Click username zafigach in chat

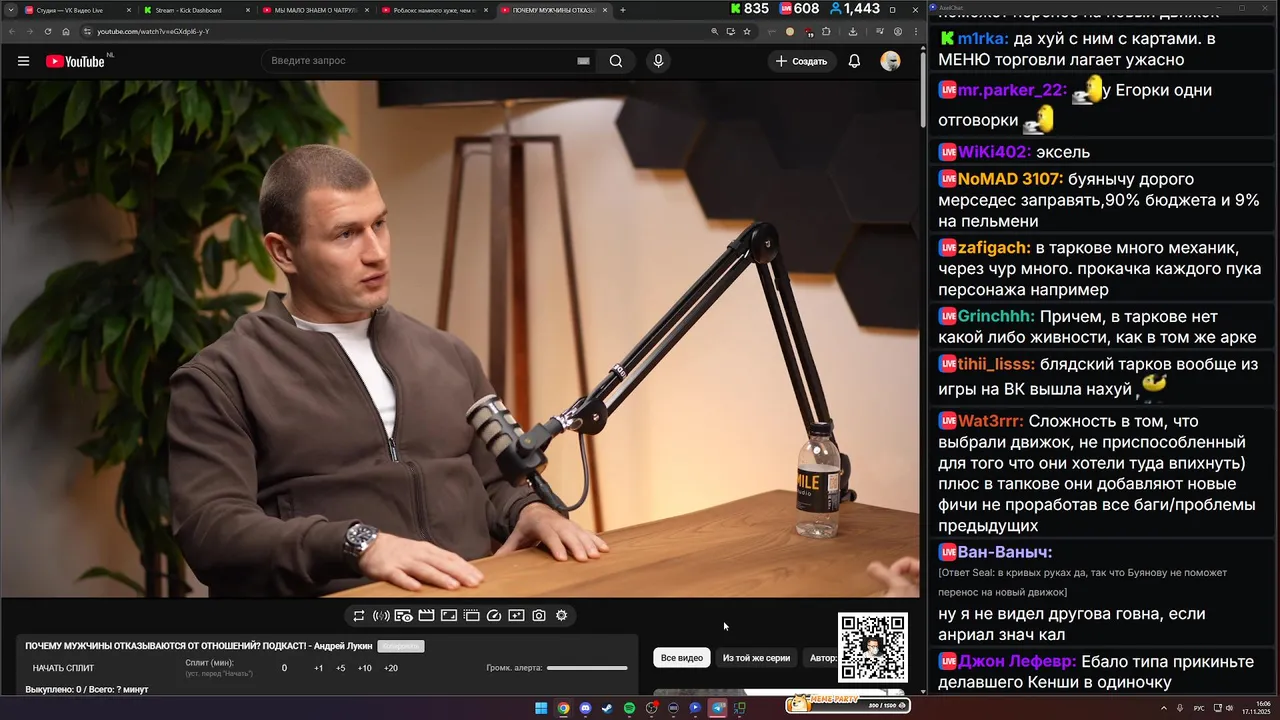point(992,247)
